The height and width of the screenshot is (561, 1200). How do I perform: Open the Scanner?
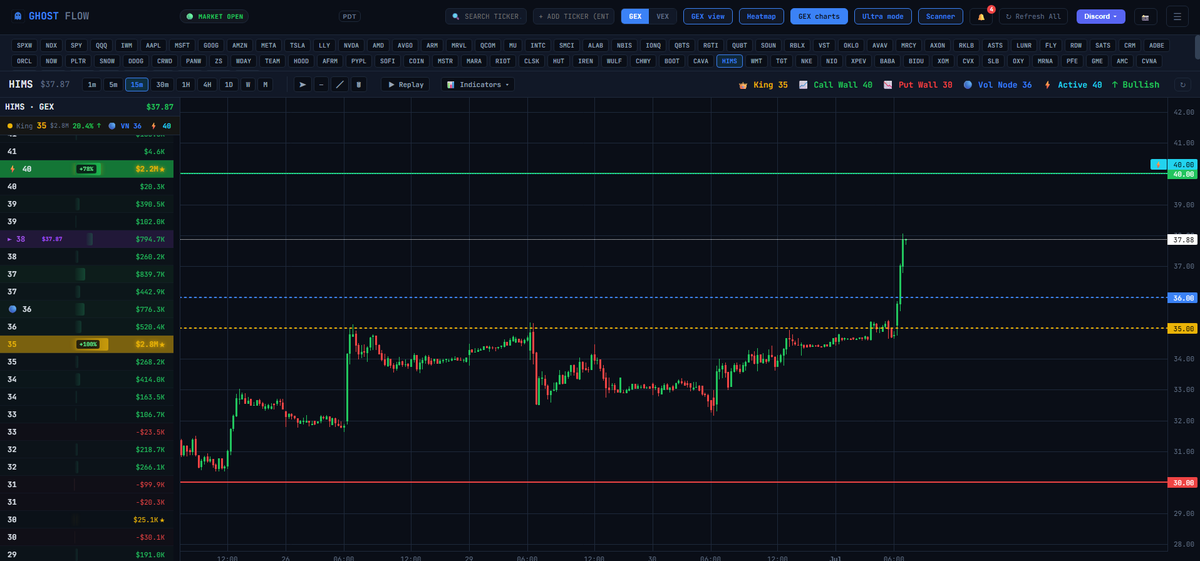[x=941, y=17]
